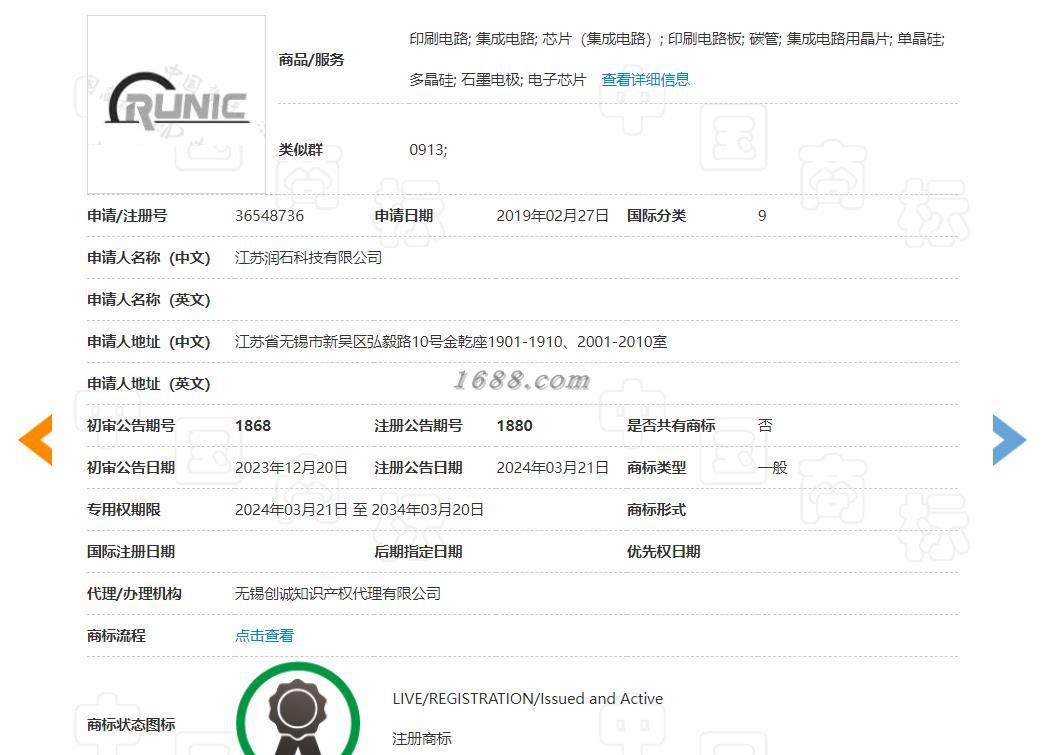The height and width of the screenshot is (755, 1043).
Task: Select the applicant address in Wuxi
Action: [x=451, y=341]
